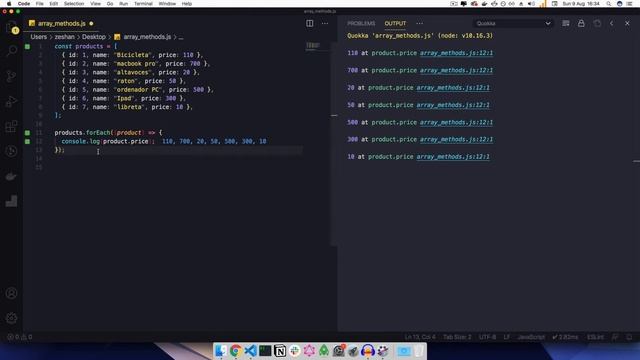Image resolution: width=640 pixels, height=360 pixels.
Task: Change UTF-8 file encoding
Action: (488, 337)
